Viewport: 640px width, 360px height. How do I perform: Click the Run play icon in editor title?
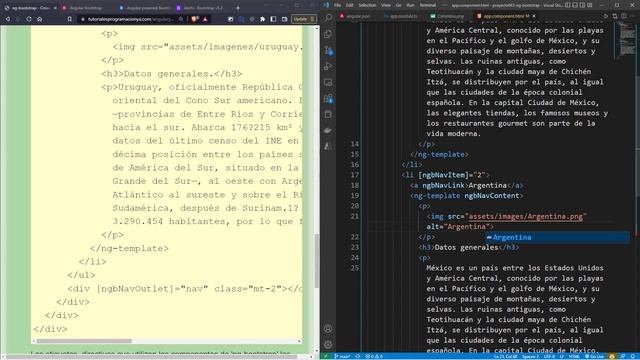pyautogui.click(x=606, y=16)
